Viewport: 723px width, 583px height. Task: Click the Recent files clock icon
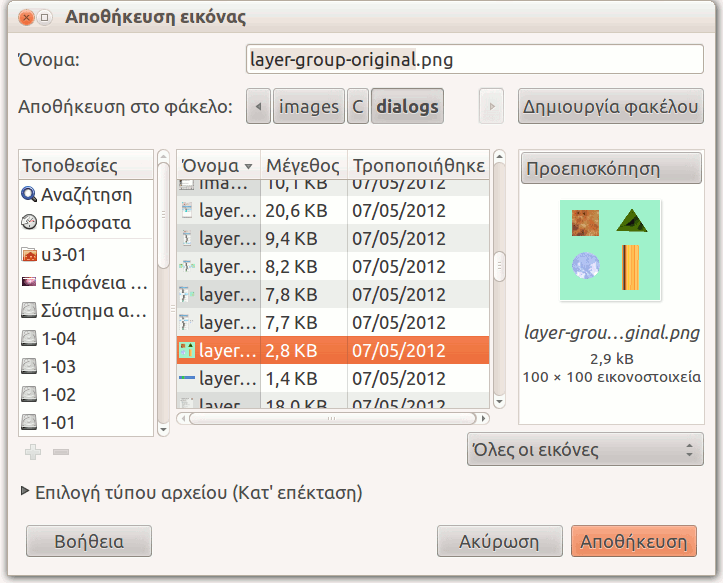pyautogui.click(x=29, y=222)
